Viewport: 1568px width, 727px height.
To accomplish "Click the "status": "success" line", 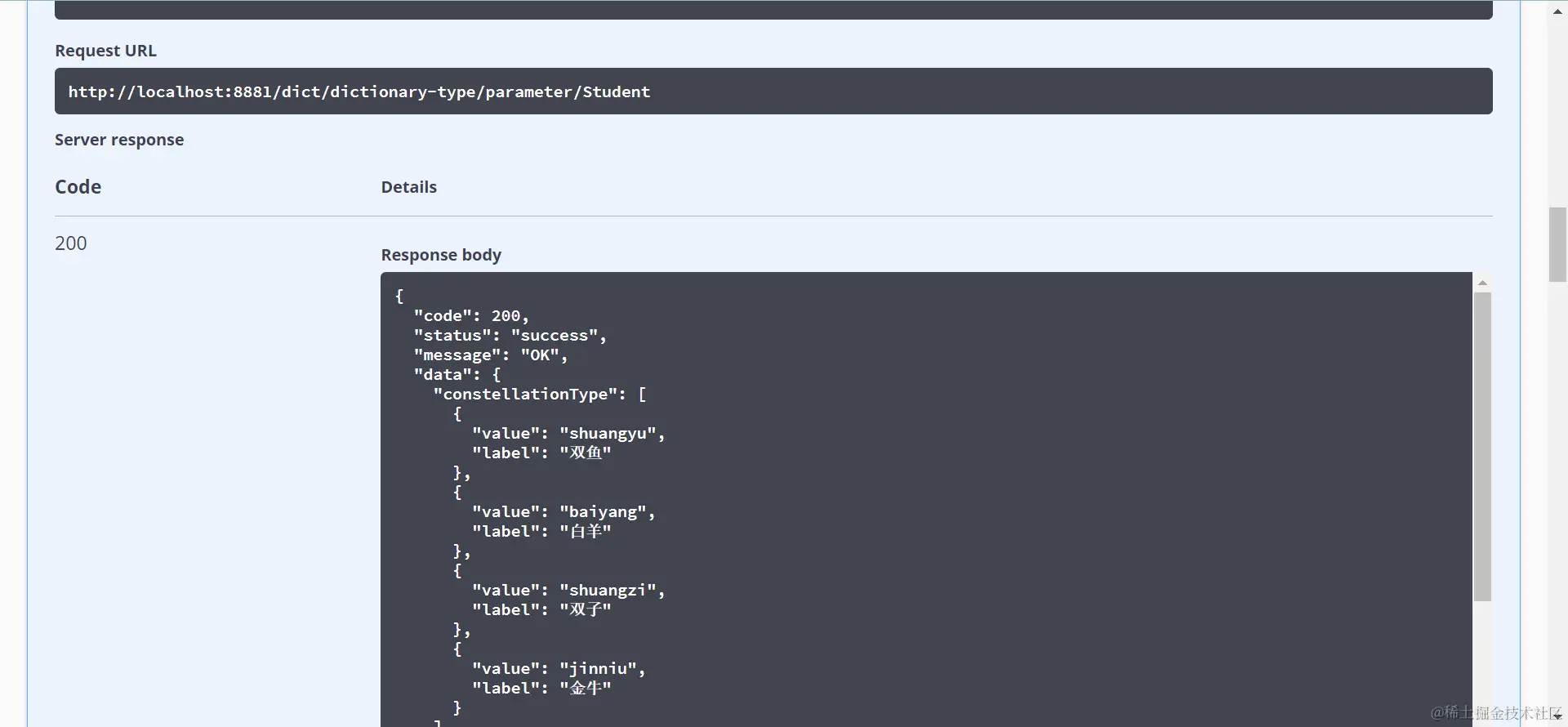I will 510,336.
